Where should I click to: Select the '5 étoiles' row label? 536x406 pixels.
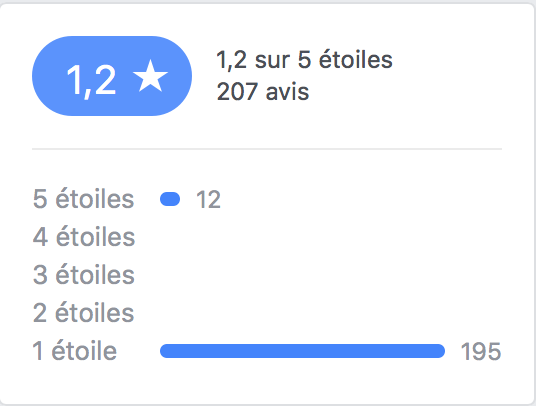tap(83, 199)
